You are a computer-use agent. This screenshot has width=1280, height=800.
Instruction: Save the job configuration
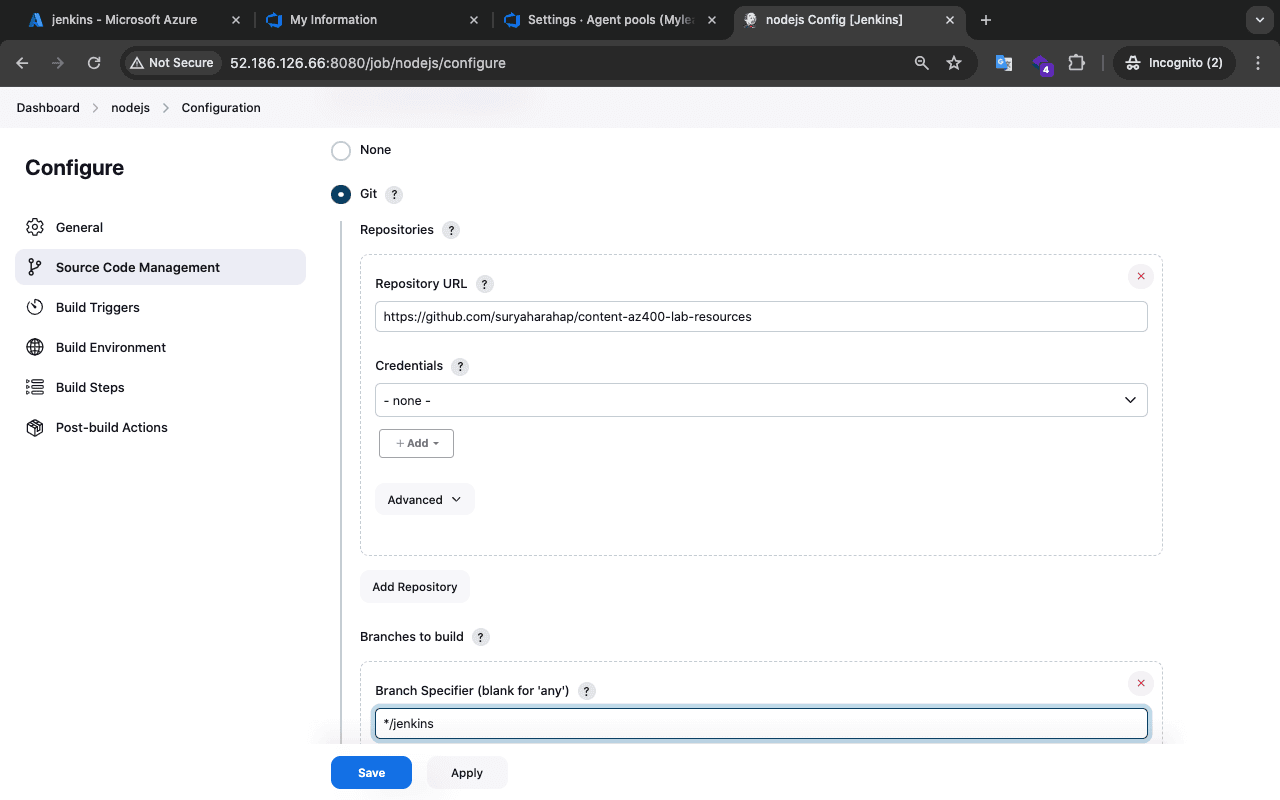pyautogui.click(x=371, y=773)
